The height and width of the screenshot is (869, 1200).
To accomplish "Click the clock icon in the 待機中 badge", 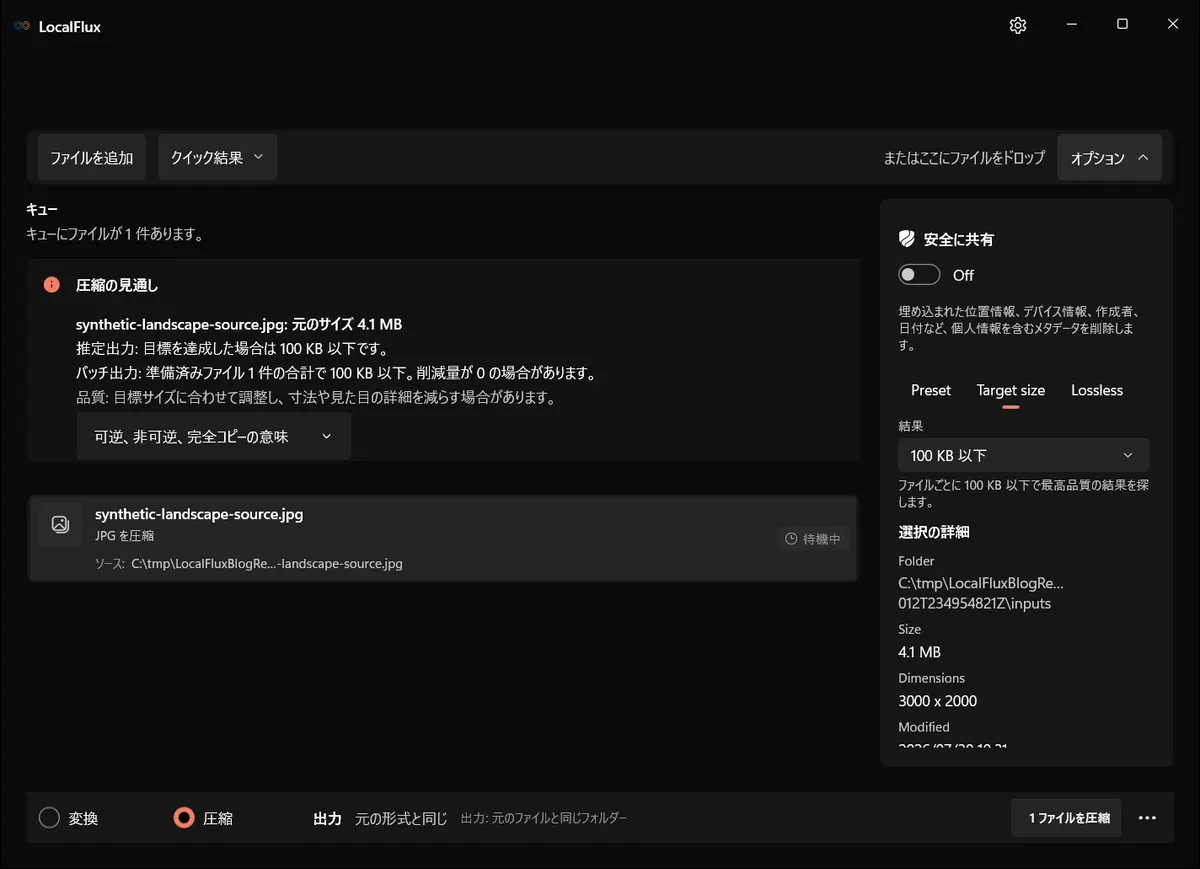I will [x=792, y=539].
